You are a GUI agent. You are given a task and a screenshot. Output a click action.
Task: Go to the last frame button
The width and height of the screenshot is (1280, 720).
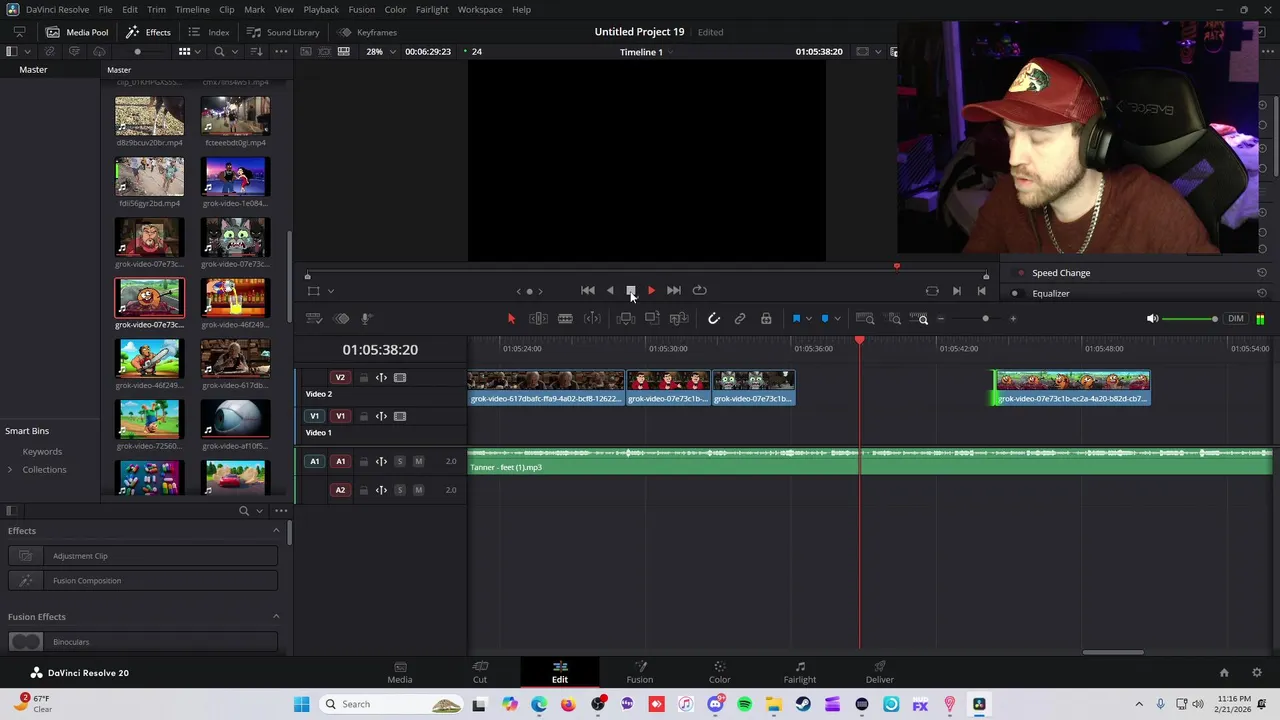click(x=674, y=291)
